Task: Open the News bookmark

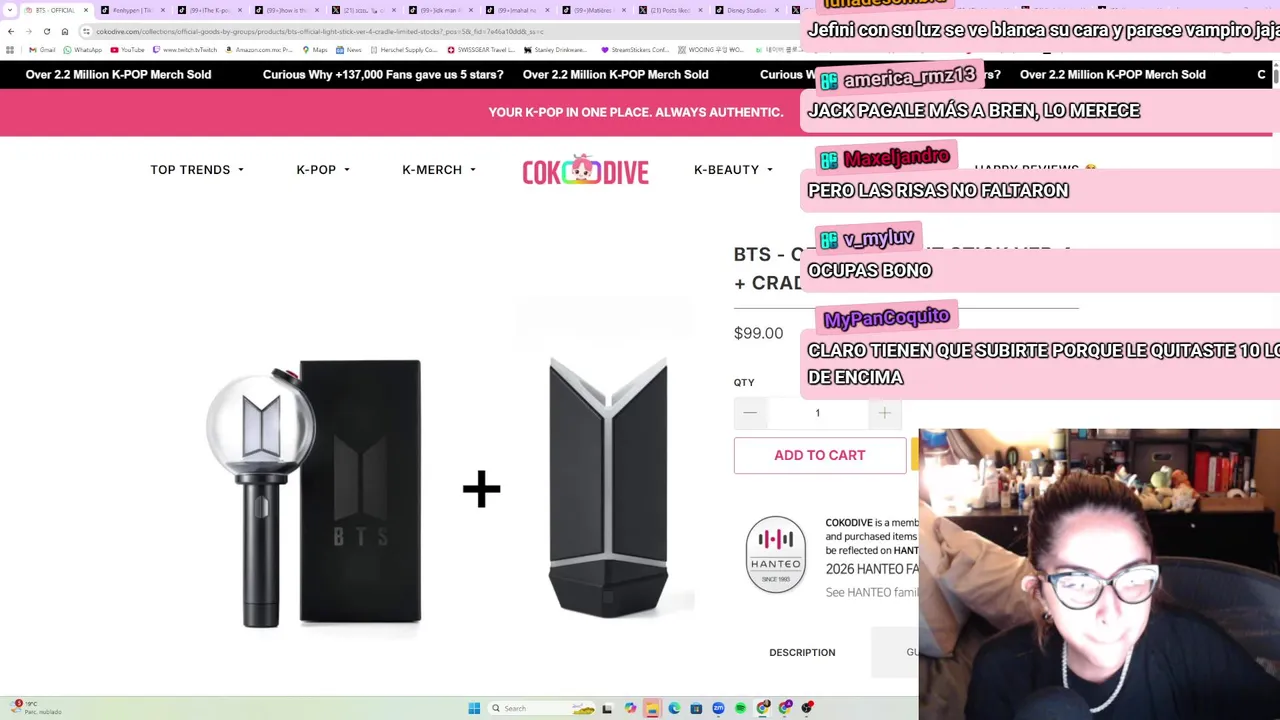Action: [349, 50]
